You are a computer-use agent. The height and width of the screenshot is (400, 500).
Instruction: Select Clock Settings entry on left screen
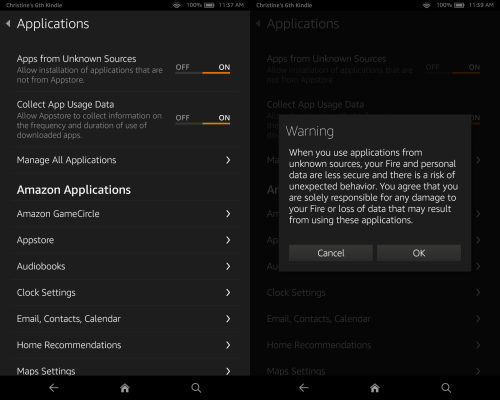[x=125, y=293]
